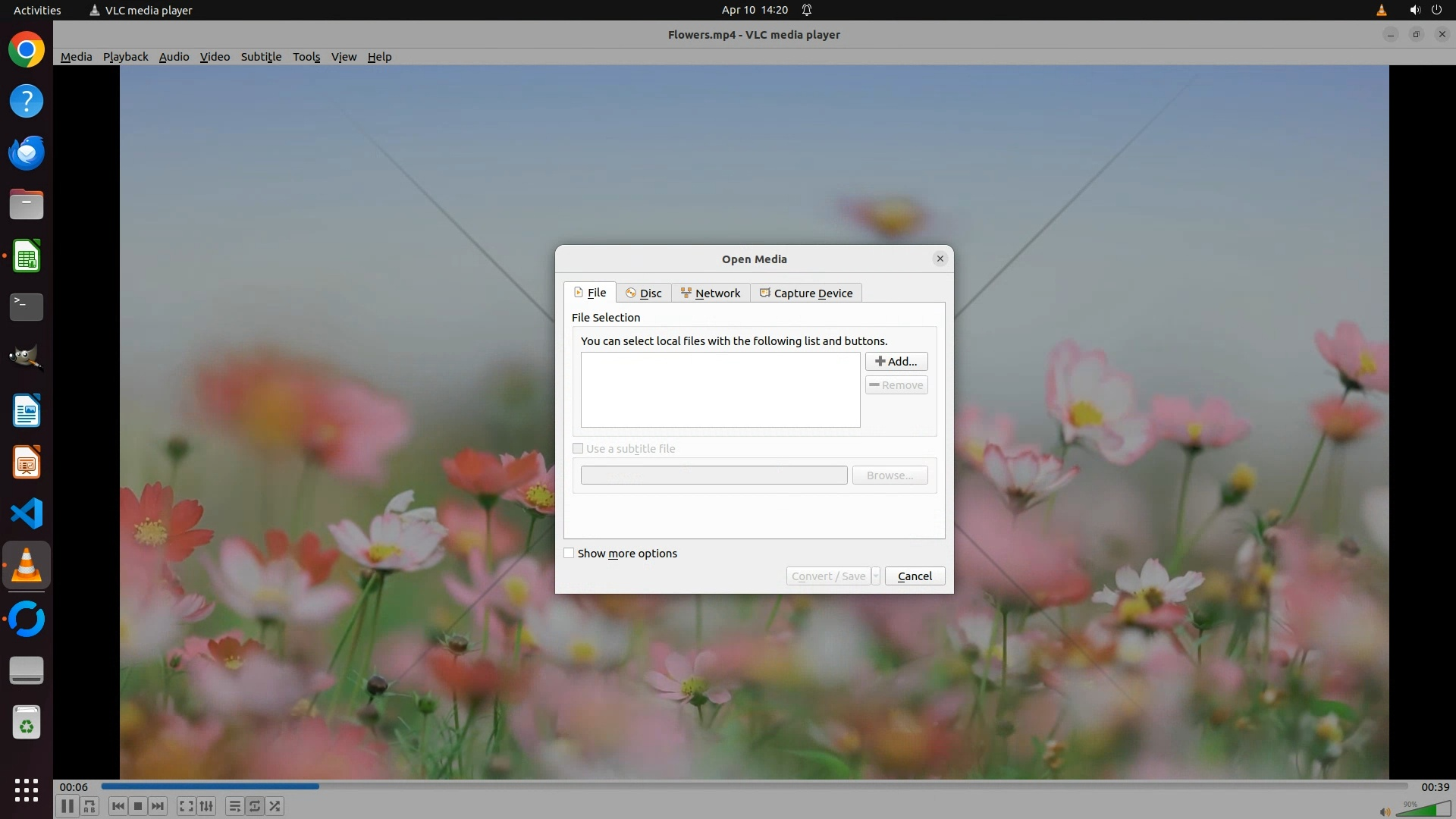The height and width of the screenshot is (819, 1456).
Task: Click the Add... file button
Action: coord(896,362)
